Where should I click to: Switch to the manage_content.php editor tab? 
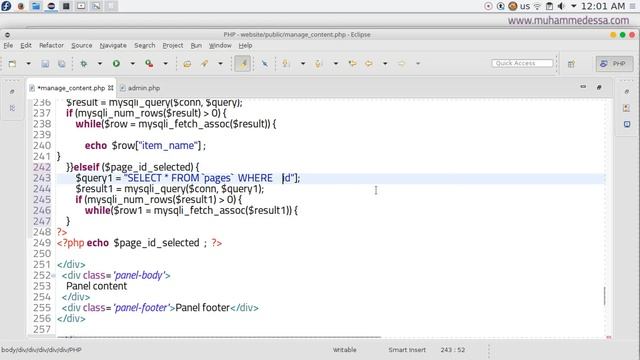pyautogui.click(x=71, y=88)
